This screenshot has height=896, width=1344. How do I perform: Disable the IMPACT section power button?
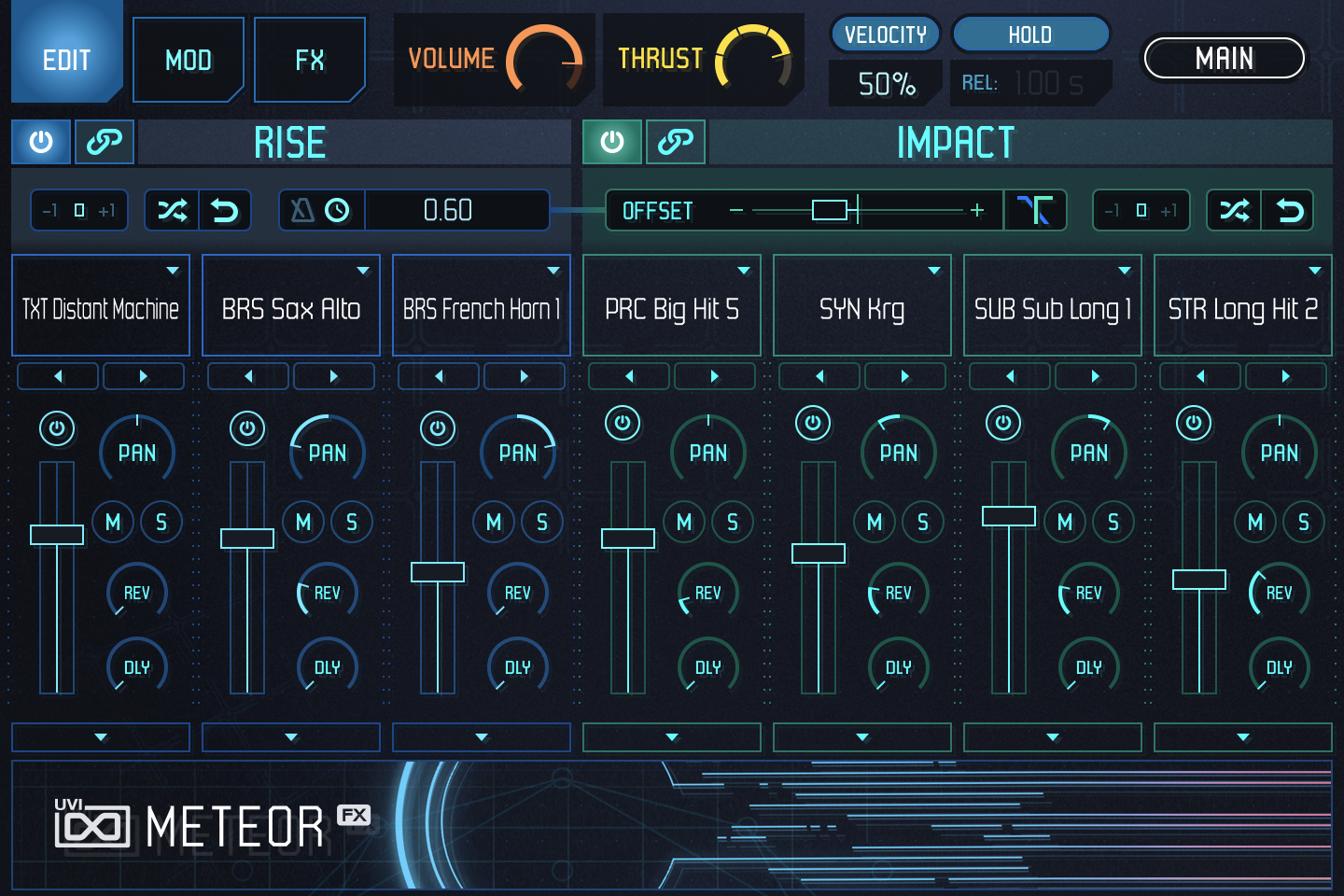[x=612, y=142]
